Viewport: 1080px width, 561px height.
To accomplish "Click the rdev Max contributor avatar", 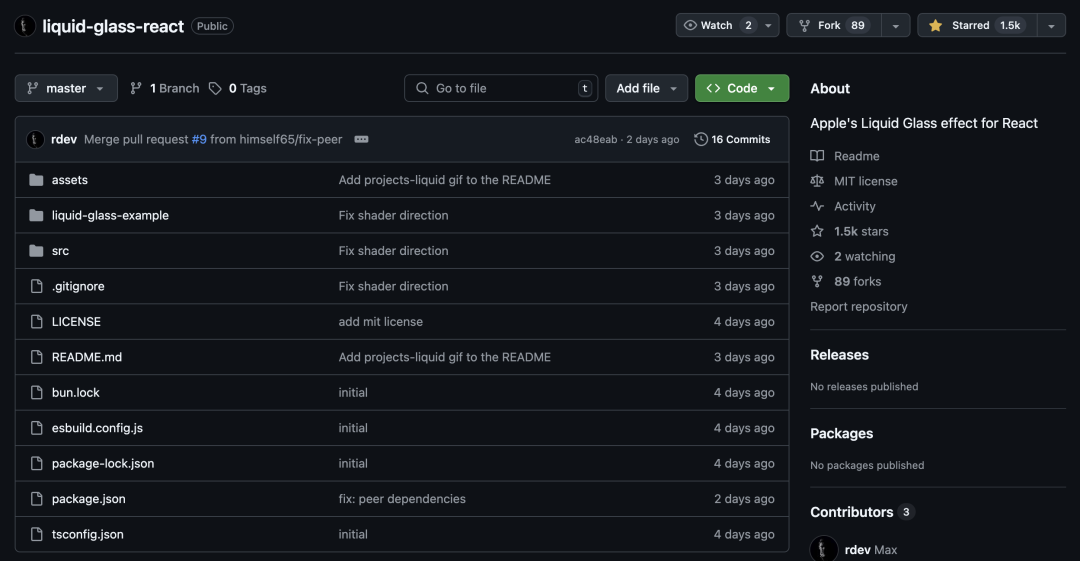I will point(824,549).
